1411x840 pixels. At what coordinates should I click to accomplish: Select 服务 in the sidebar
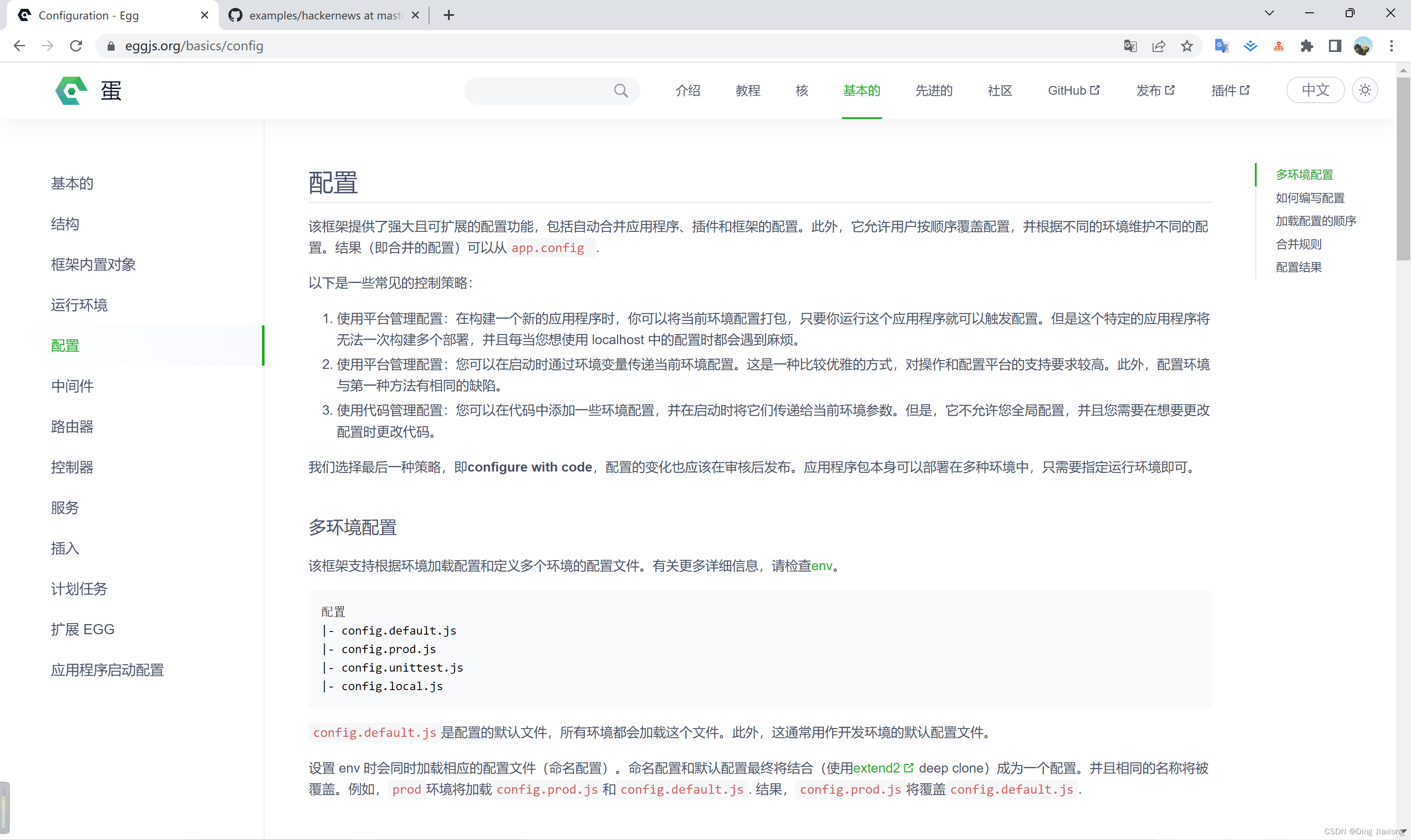(x=65, y=508)
